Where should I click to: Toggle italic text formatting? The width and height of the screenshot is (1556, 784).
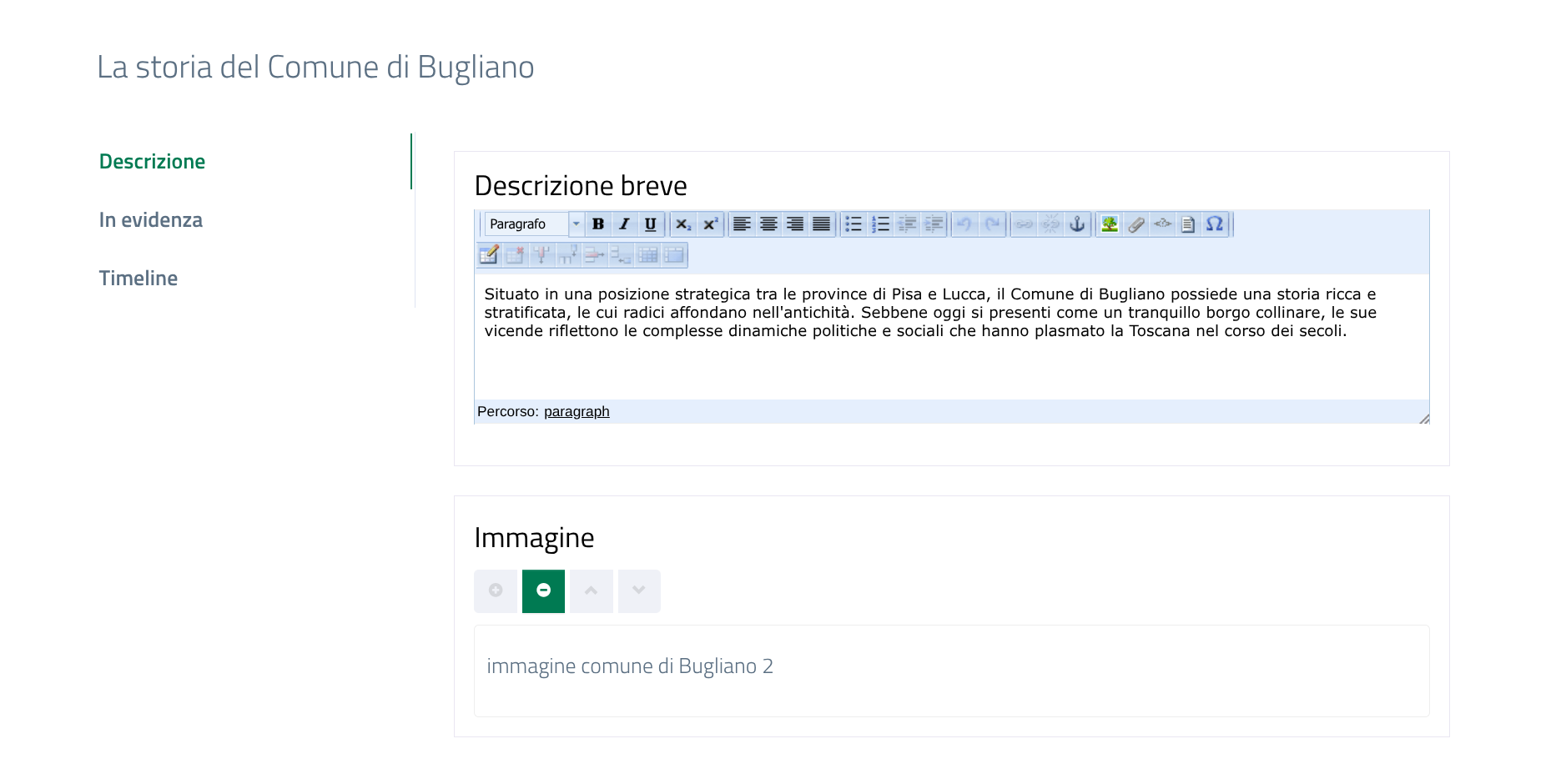(624, 224)
